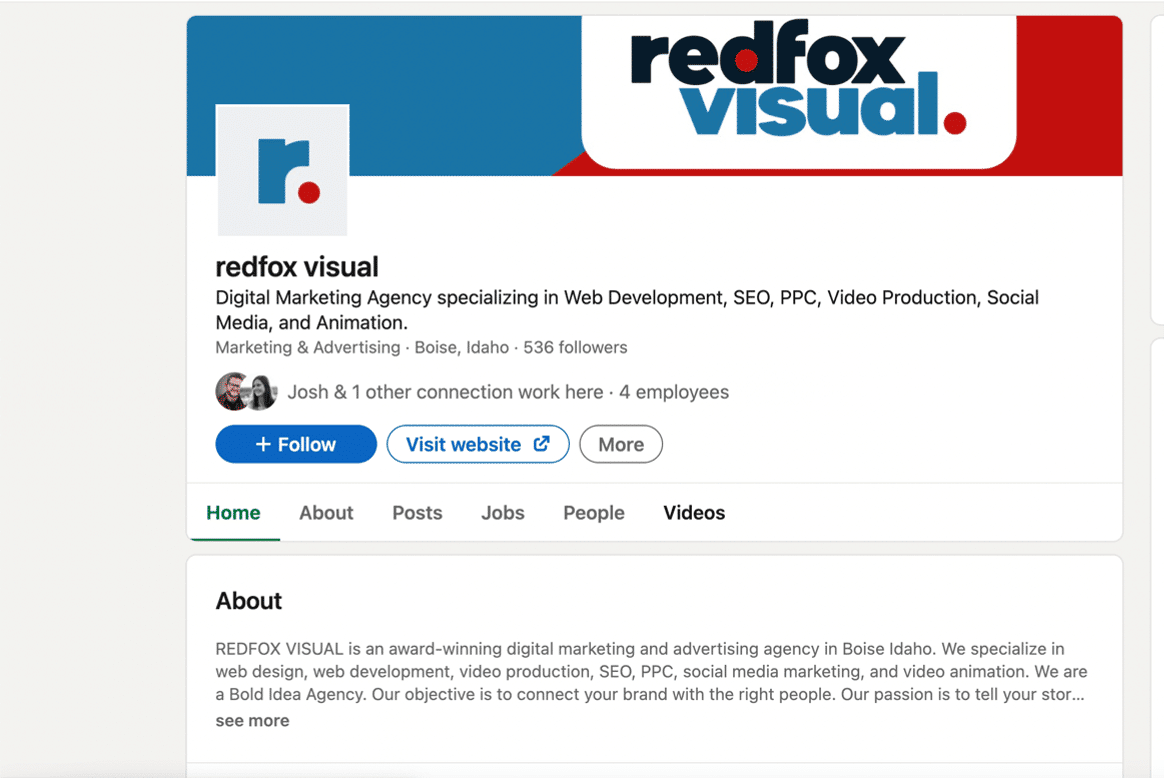Viewport: 1167px width, 782px height.
Task: Click the plus icon on Follow button
Action: click(x=263, y=445)
